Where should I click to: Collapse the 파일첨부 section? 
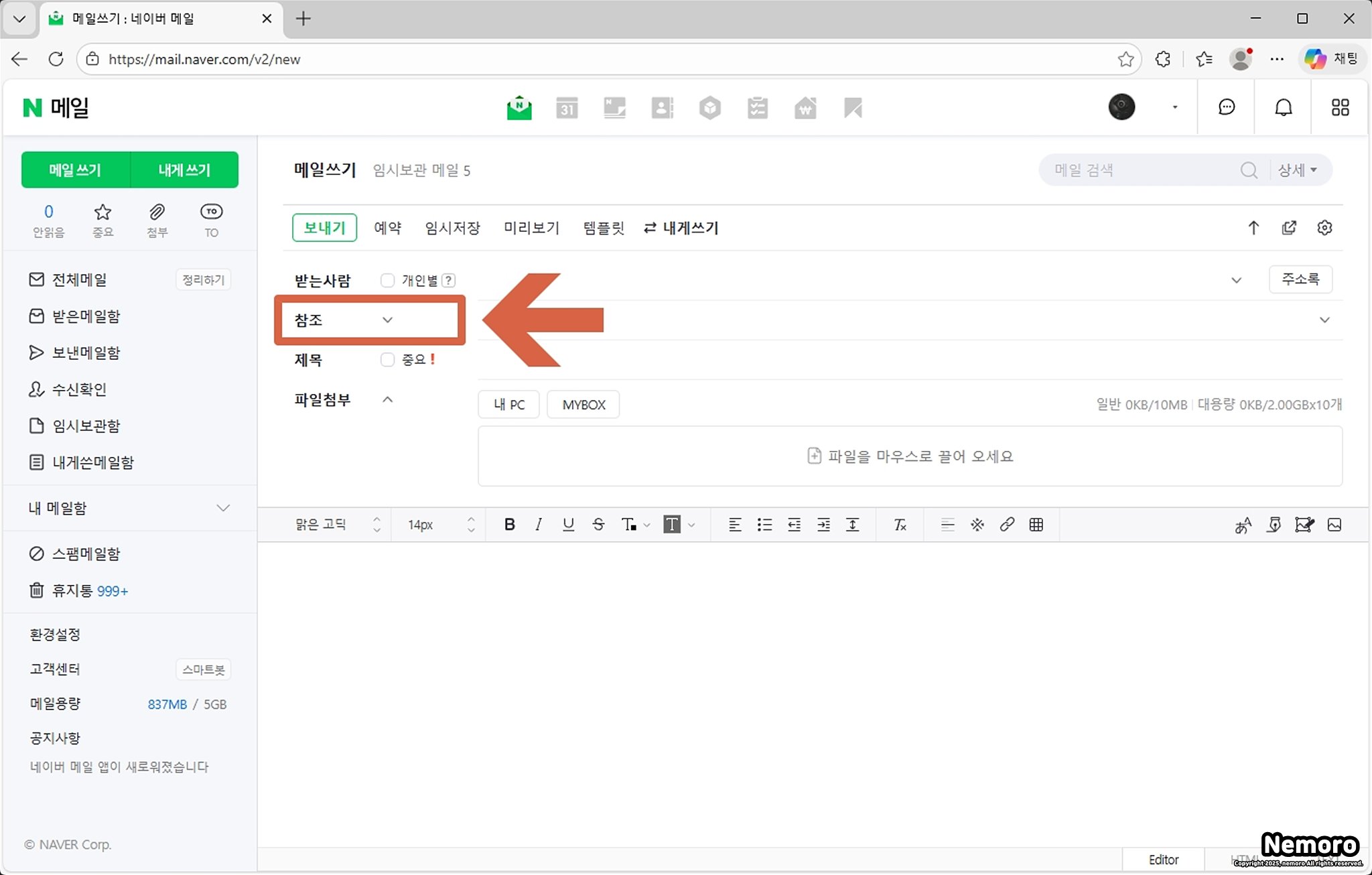[x=387, y=400]
